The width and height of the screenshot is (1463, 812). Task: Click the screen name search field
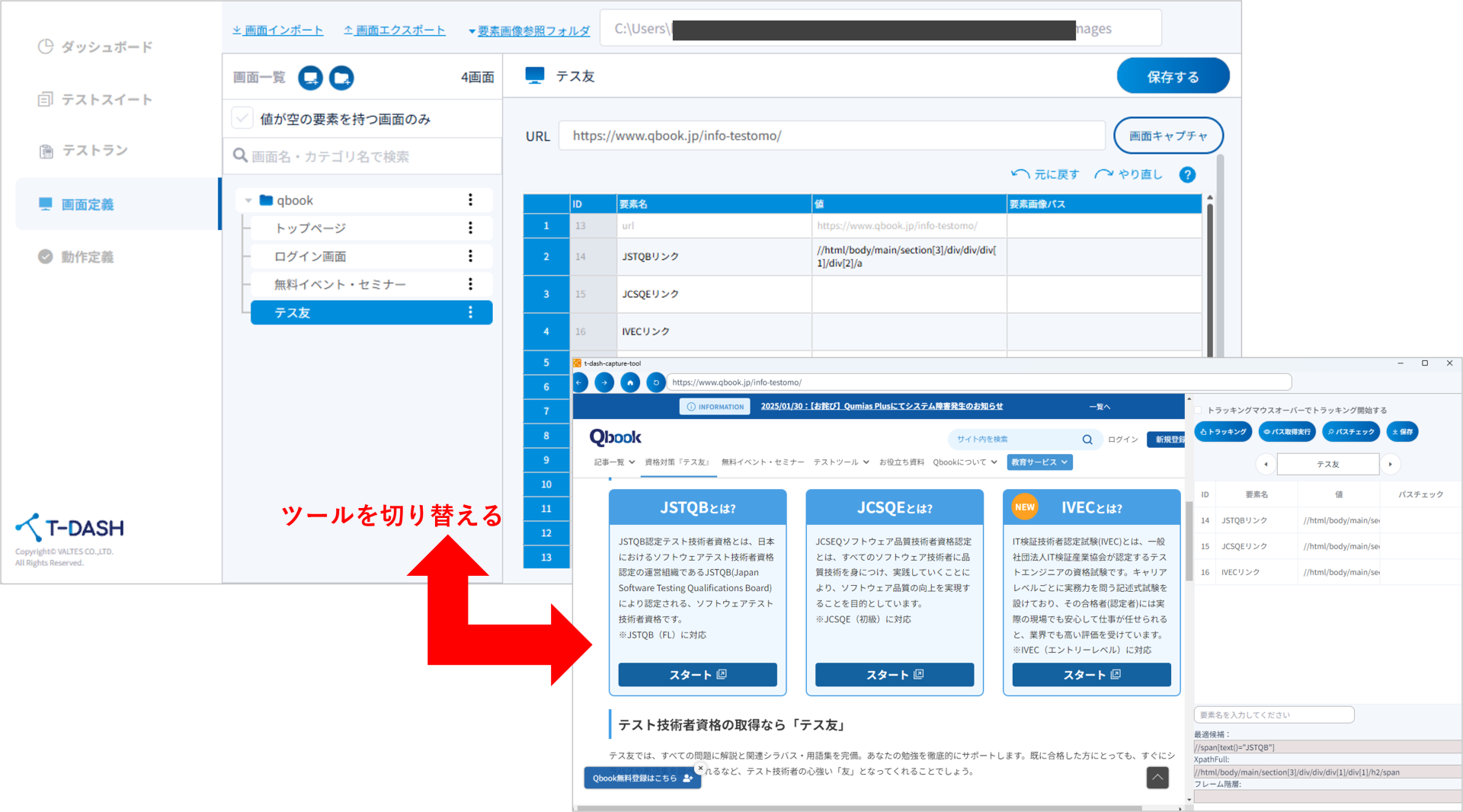pos(366,156)
